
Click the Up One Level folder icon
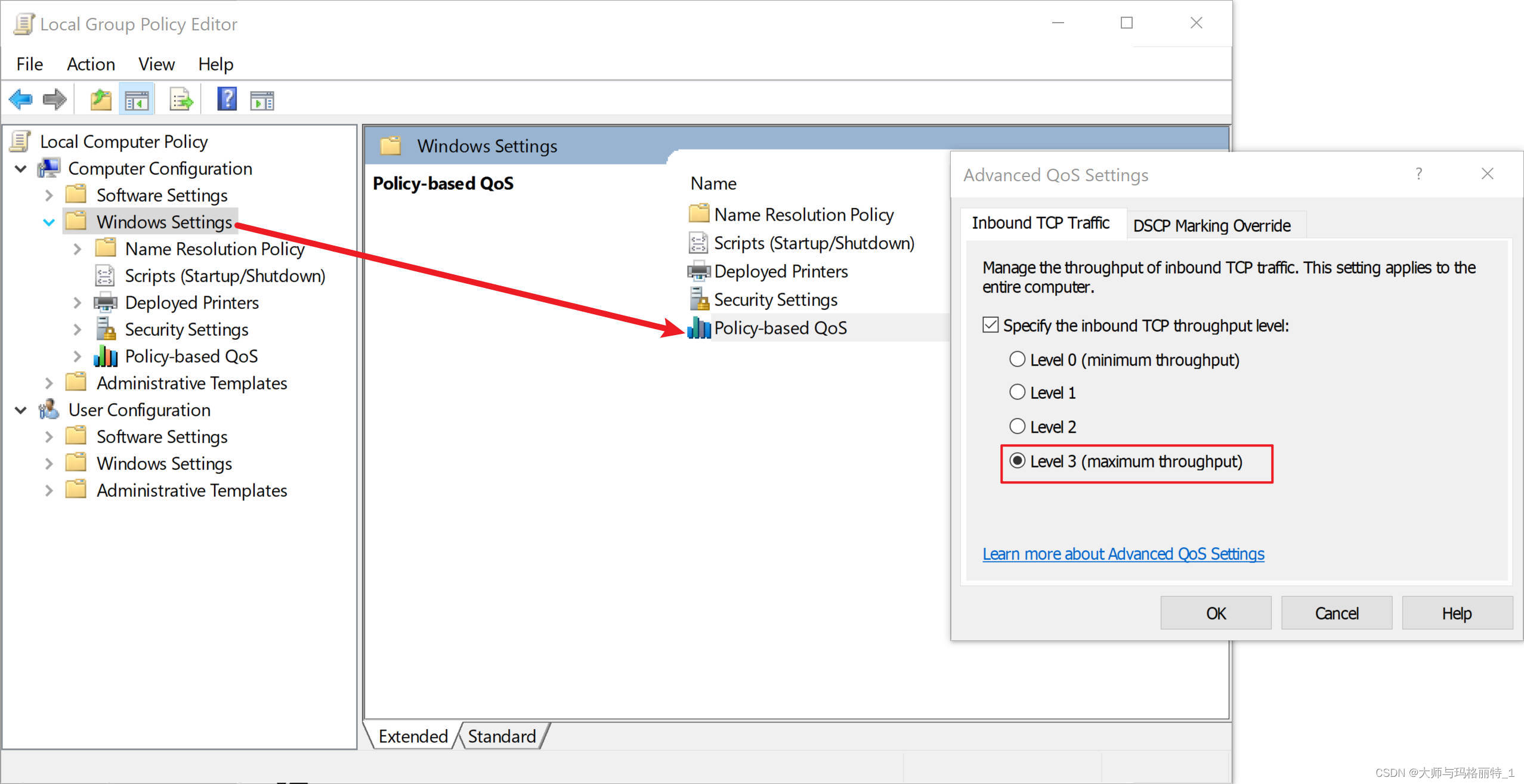pyautogui.click(x=100, y=99)
